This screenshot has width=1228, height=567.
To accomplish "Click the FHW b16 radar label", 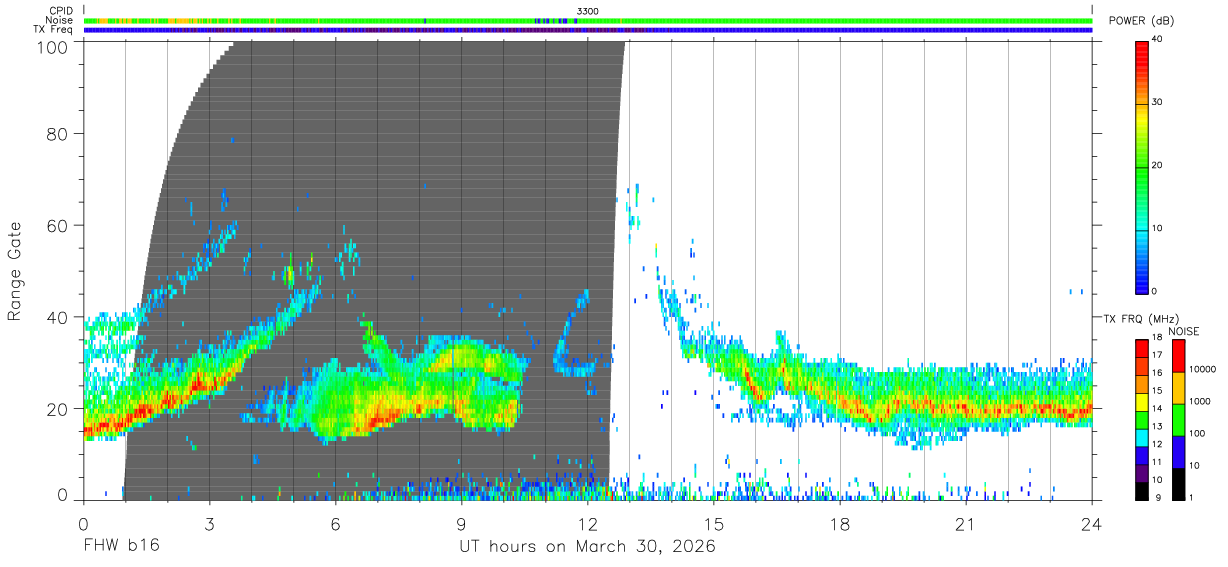I will pyautogui.click(x=121, y=546).
